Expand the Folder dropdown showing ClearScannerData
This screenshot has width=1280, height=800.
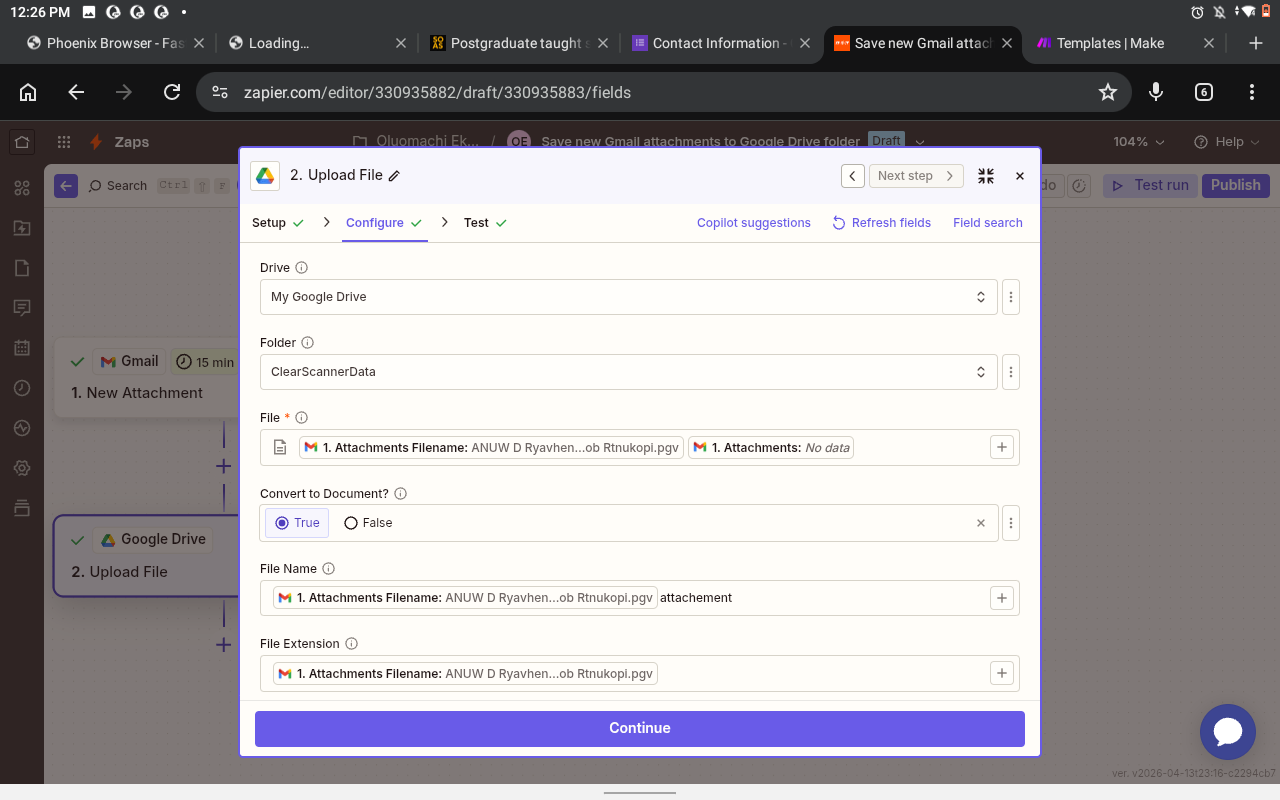point(628,372)
